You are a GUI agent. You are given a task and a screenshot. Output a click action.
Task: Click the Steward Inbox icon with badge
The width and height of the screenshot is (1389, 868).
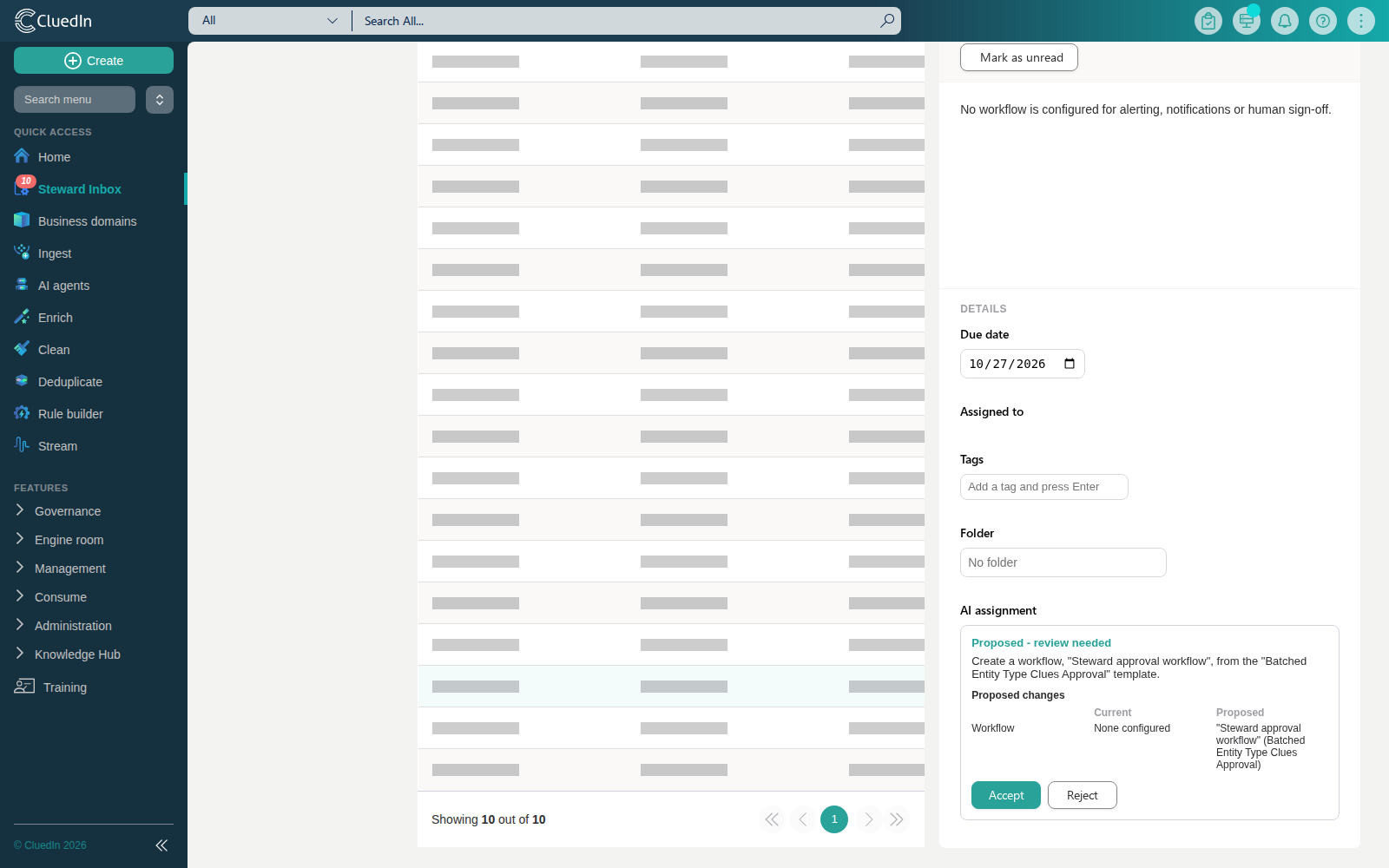pos(23,187)
